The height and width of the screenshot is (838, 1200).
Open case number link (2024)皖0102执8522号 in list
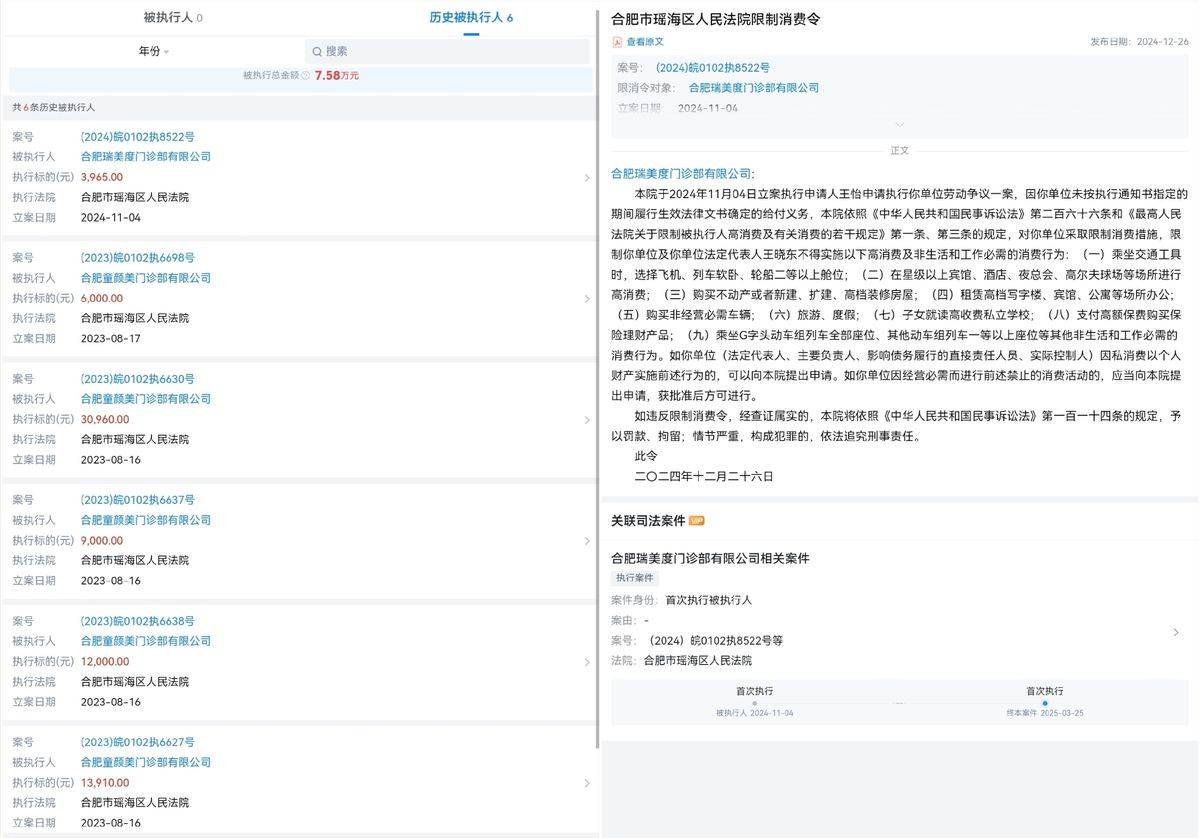pos(138,136)
